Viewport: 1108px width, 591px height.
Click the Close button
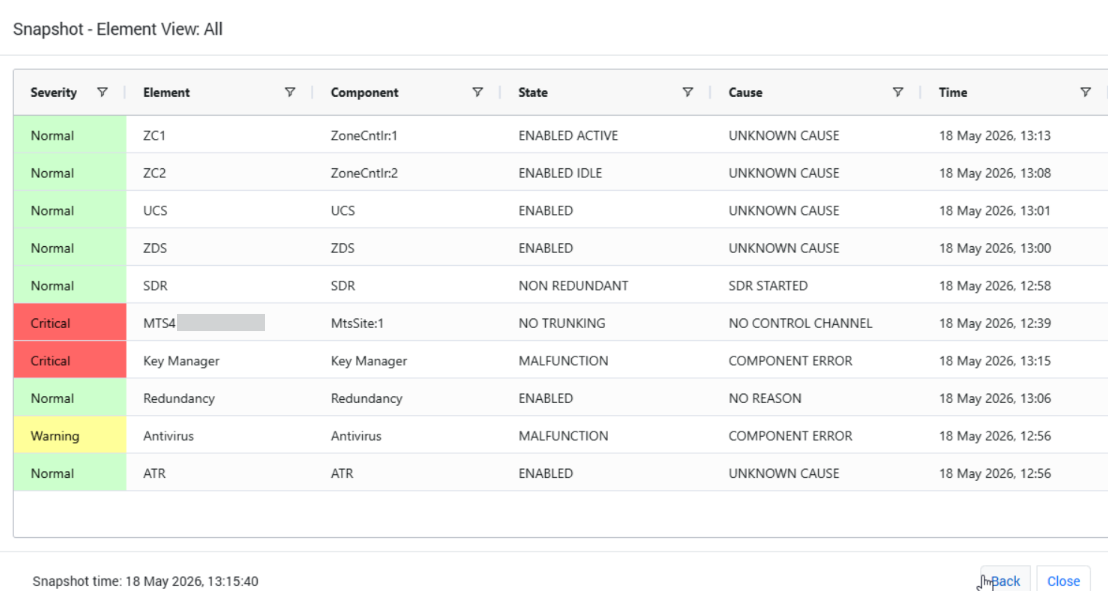point(1063,581)
